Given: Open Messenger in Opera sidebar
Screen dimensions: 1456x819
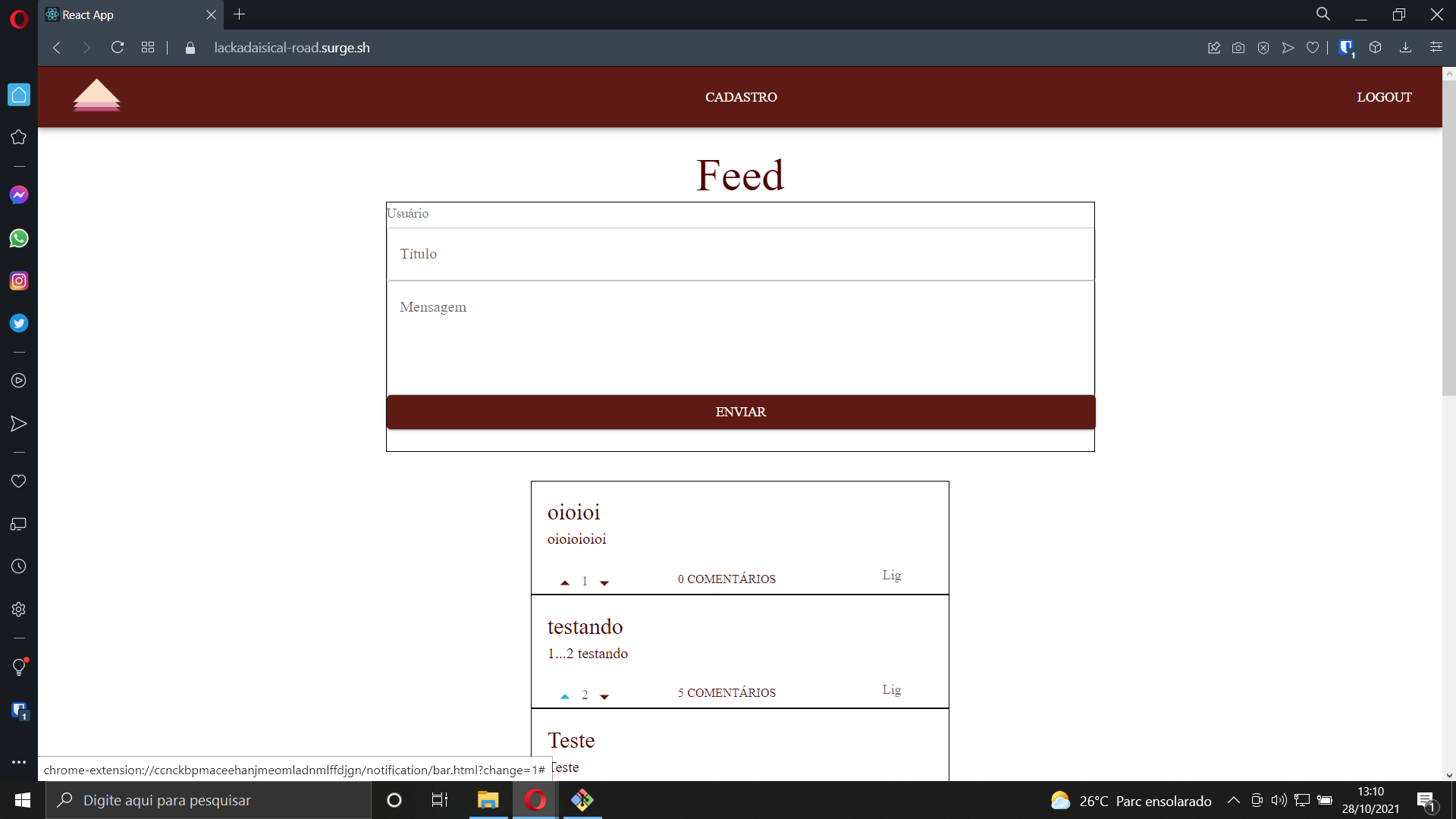Looking at the screenshot, I should pos(19,195).
